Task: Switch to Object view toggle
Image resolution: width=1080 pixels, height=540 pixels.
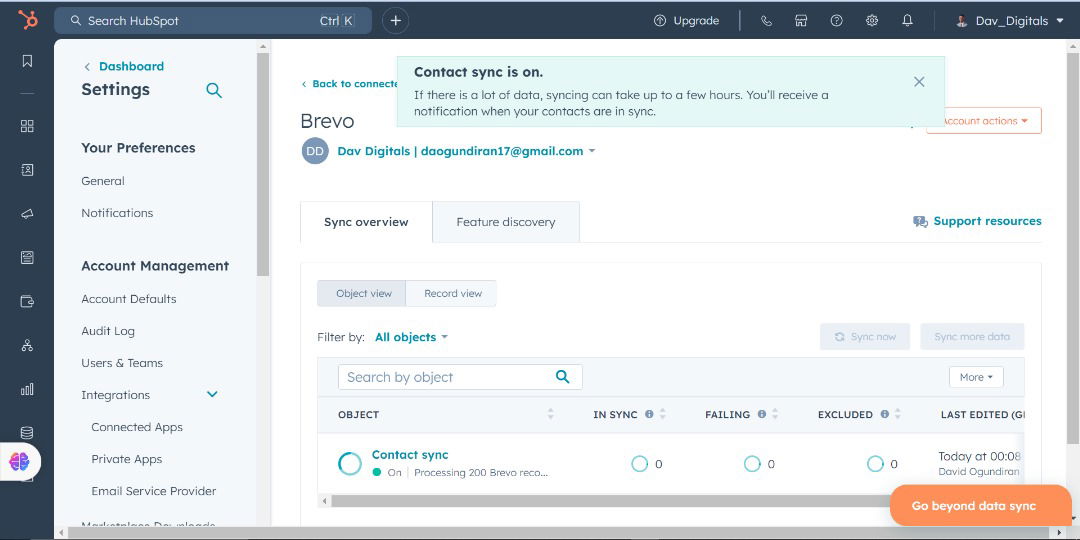Action: pyautogui.click(x=363, y=294)
